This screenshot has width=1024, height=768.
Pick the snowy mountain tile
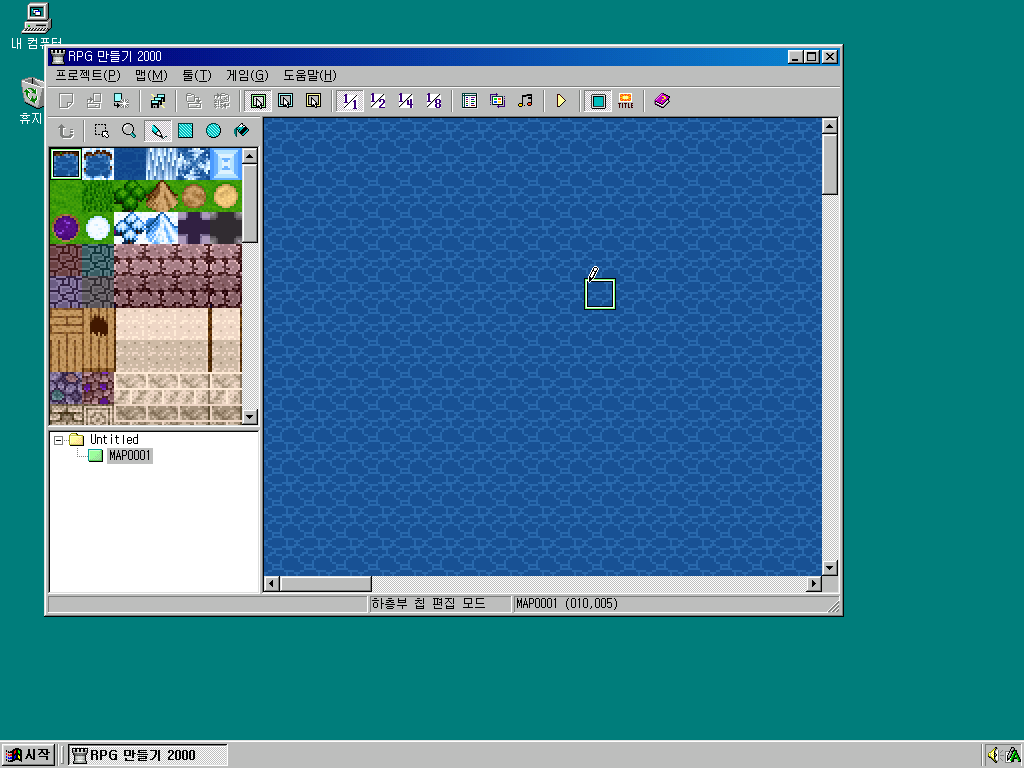tap(162, 228)
